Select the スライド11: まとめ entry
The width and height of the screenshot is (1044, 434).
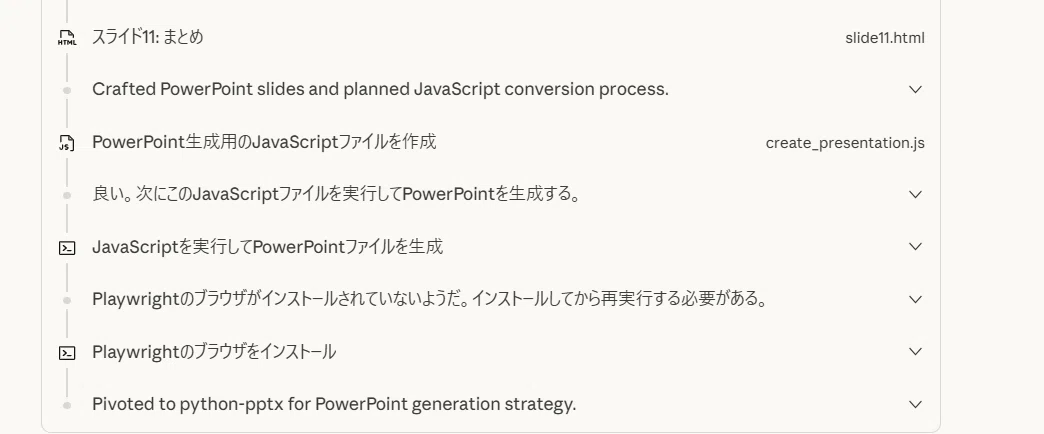(x=148, y=37)
